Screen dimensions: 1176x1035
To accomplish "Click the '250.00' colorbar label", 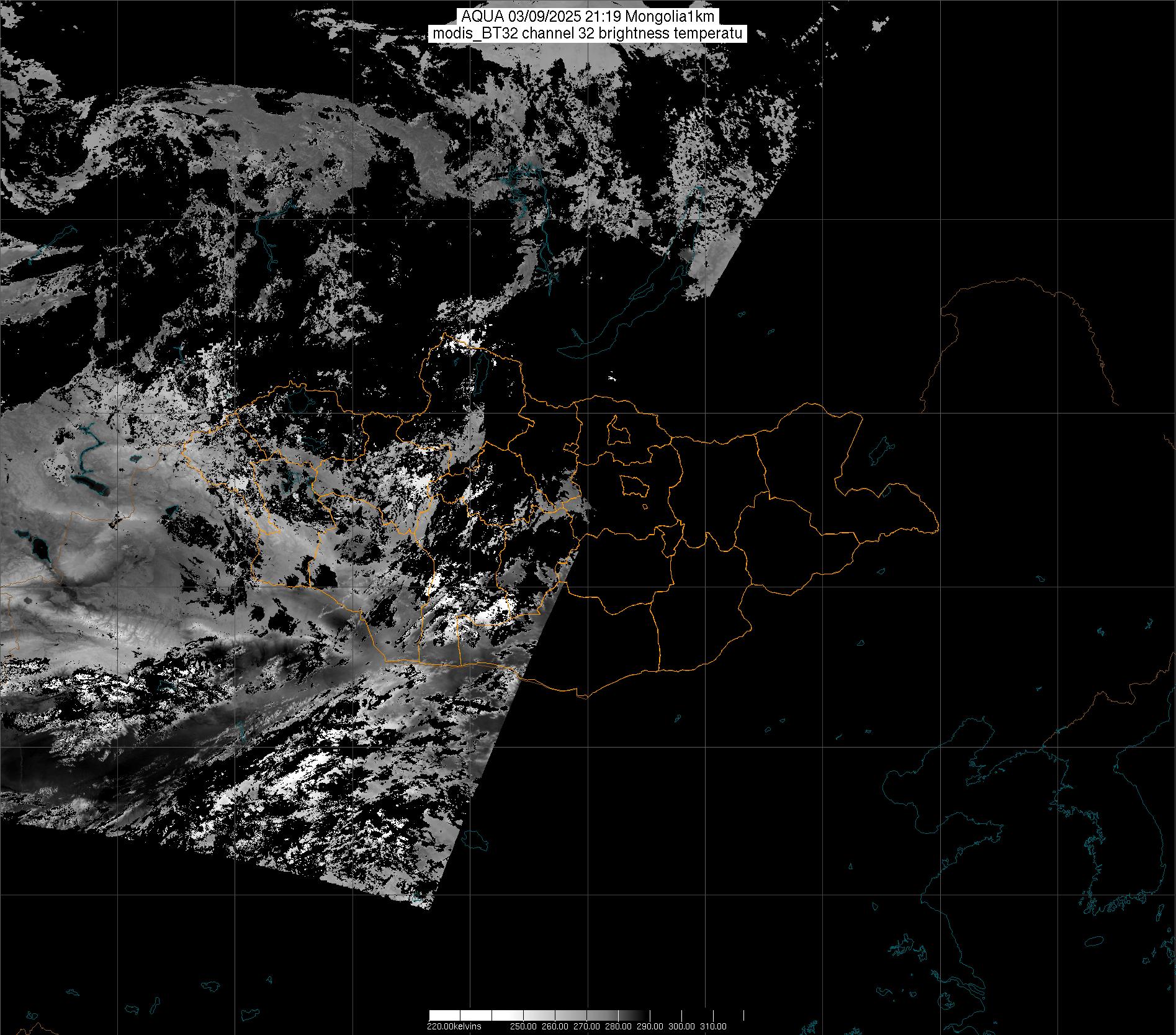I will point(523,1026).
